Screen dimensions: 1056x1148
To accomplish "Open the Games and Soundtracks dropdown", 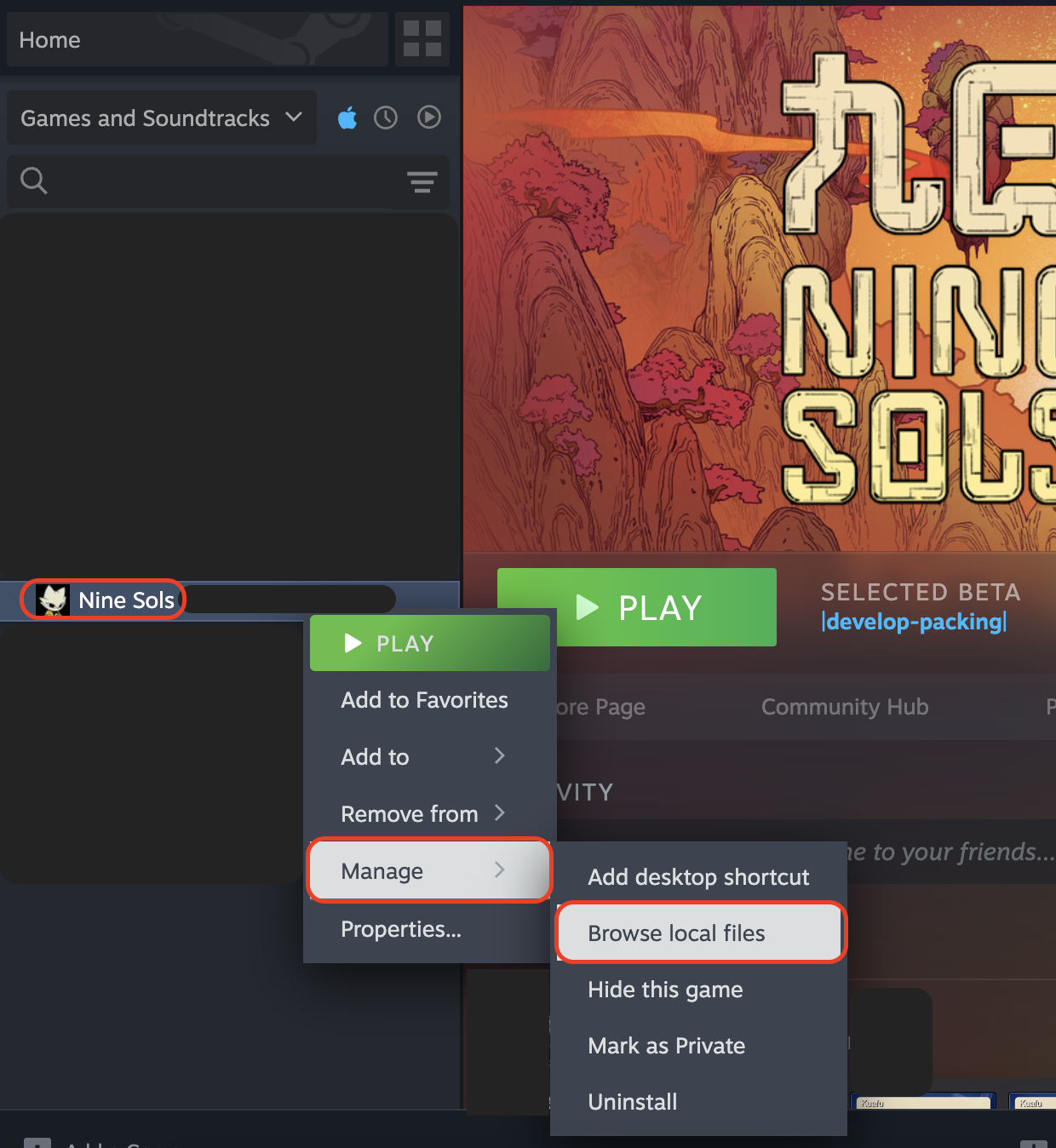I will [162, 118].
